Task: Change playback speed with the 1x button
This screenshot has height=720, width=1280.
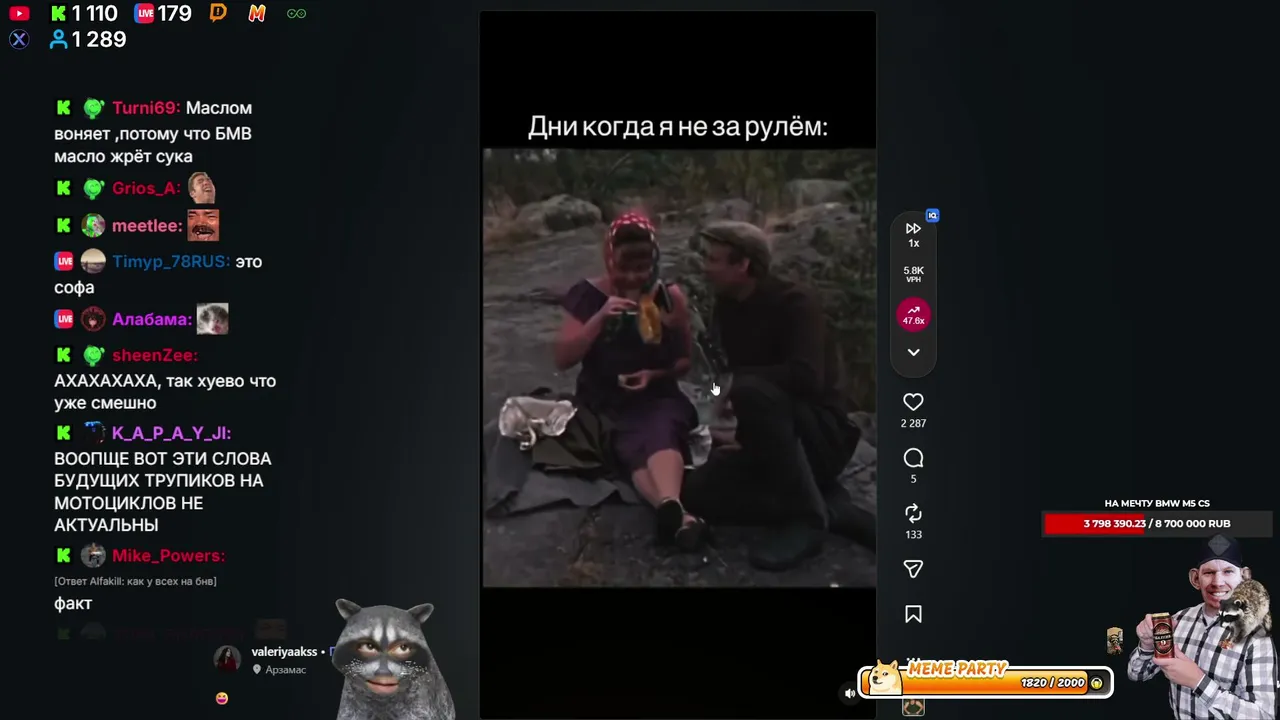Action: click(x=913, y=234)
